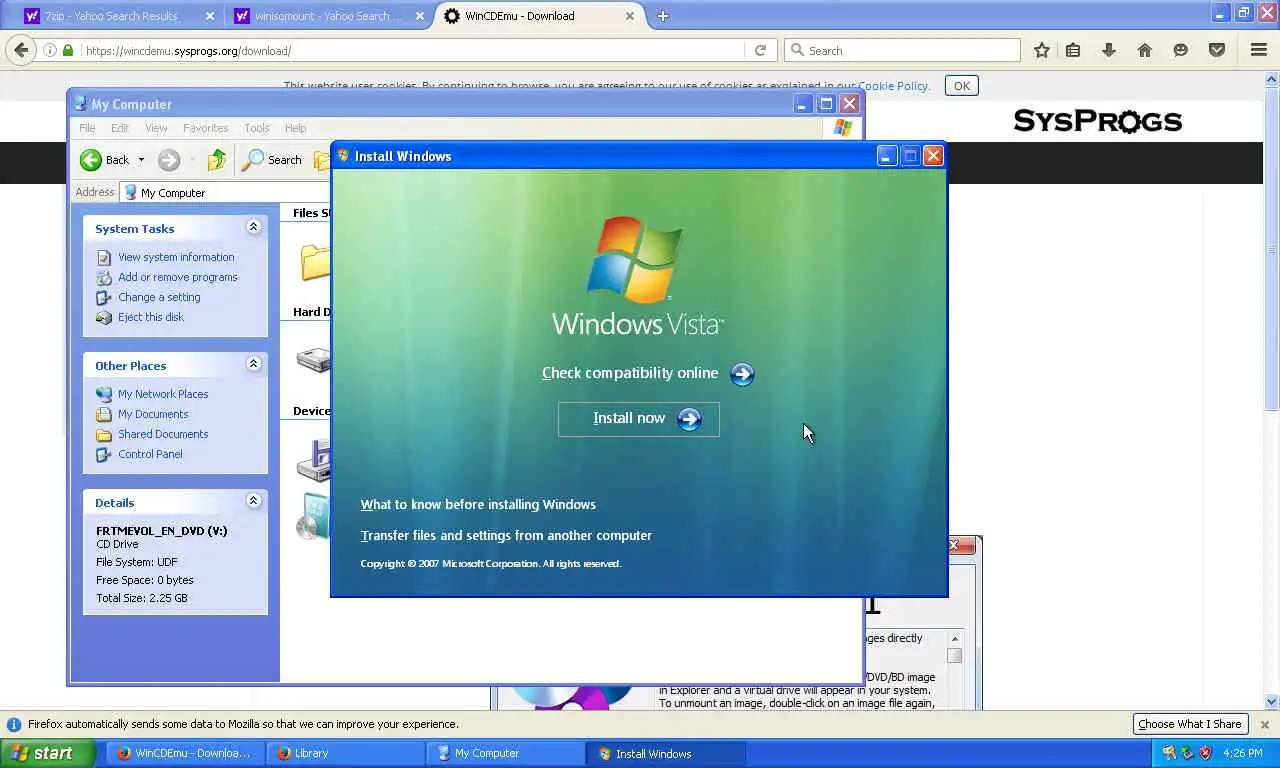The image size is (1280, 768).
Task: Open My Documents in Other Places
Action: point(153,414)
